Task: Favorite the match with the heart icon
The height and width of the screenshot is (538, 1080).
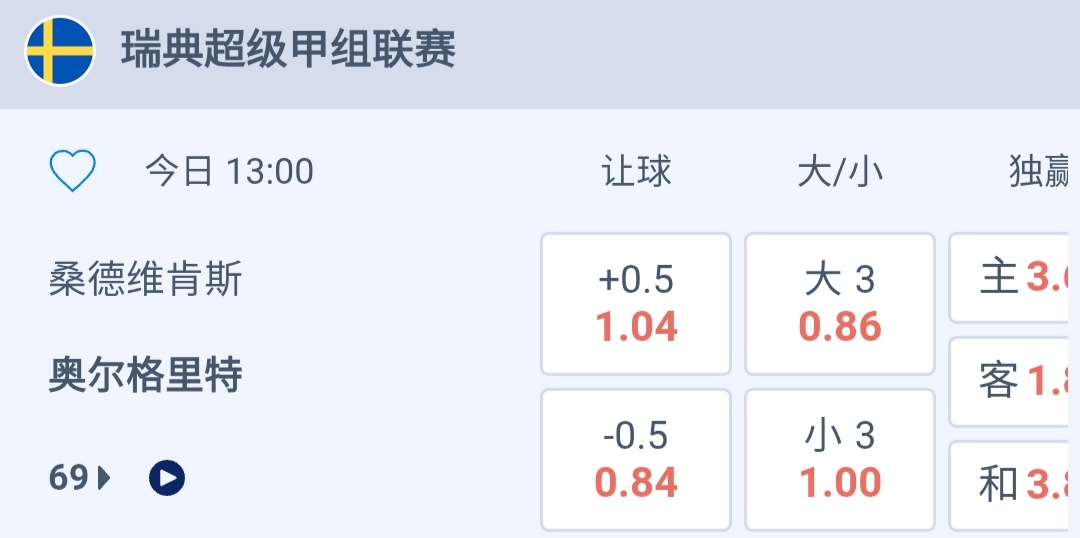Action: 72,171
